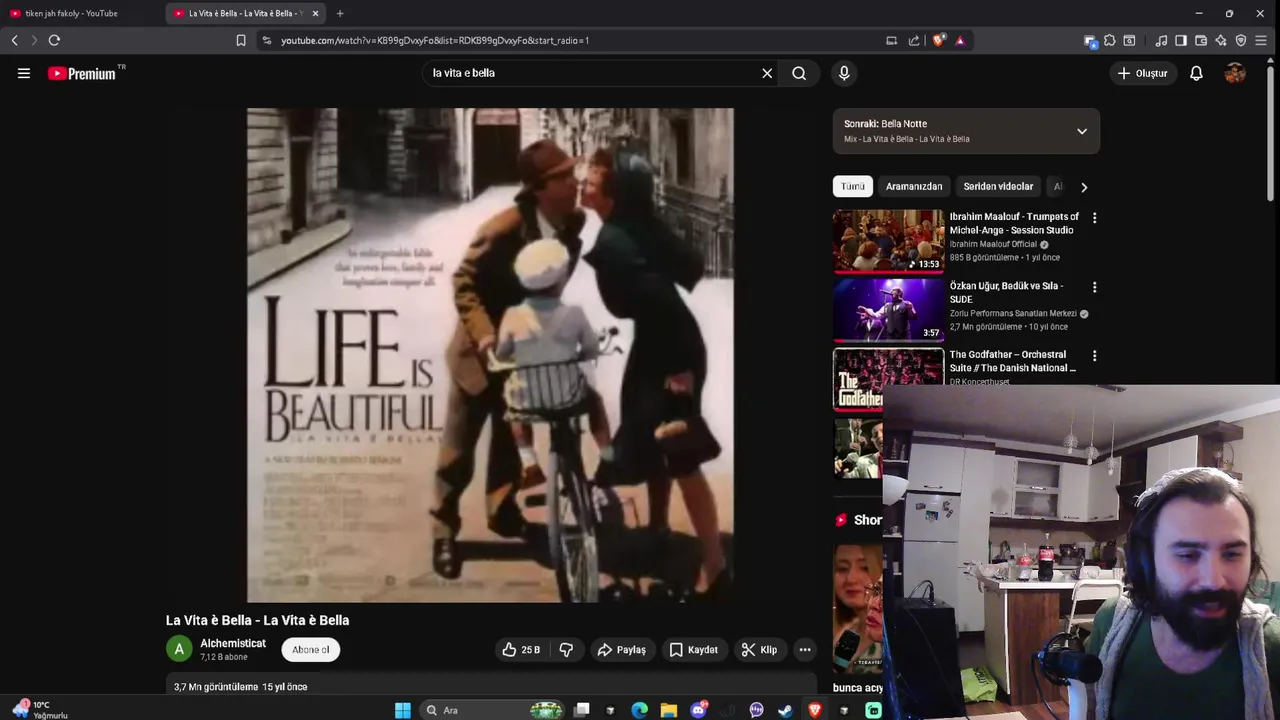
Task: Click the browser address bar URL
Action: coord(435,41)
